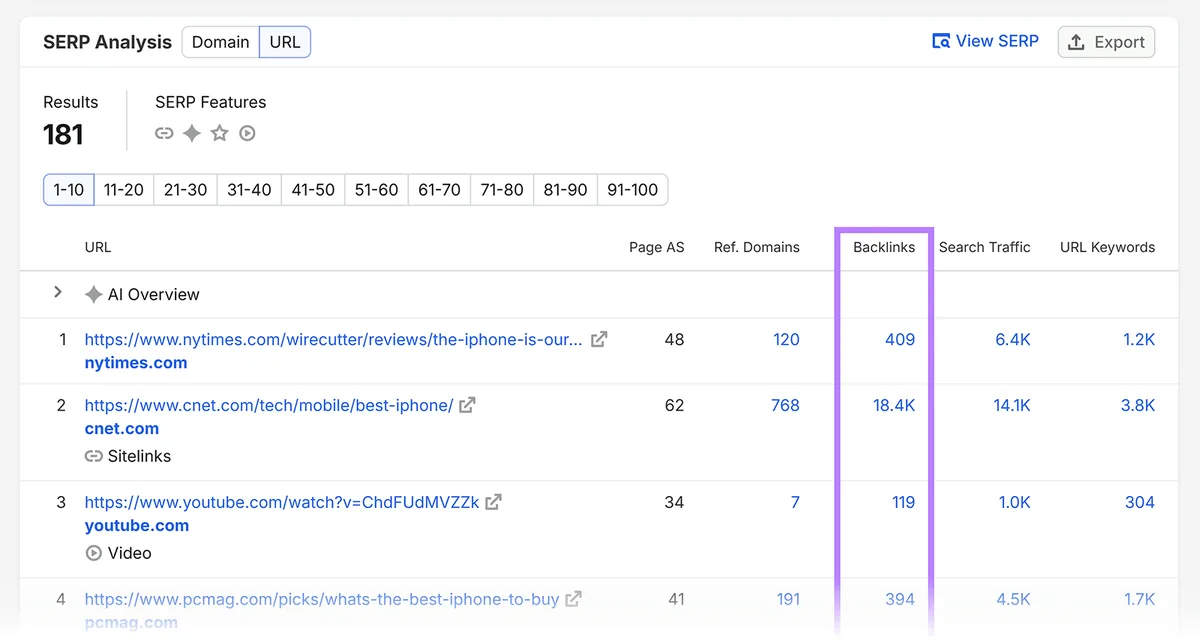1200x643 pixels.
Task: Click 3.8K URL keywords for cnet
Action: click(x=1138, y=405)
